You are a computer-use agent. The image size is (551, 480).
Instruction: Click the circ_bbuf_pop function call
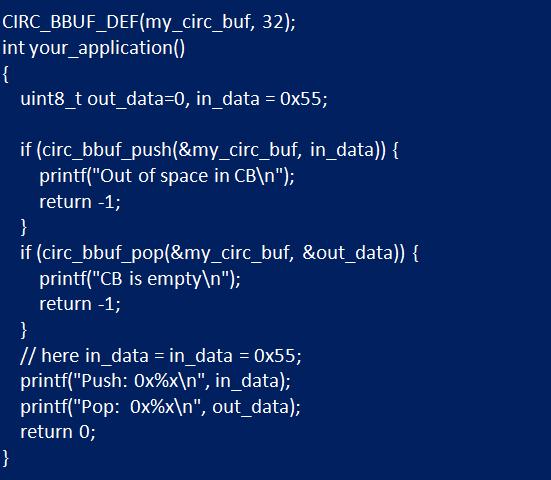point(103,253)
